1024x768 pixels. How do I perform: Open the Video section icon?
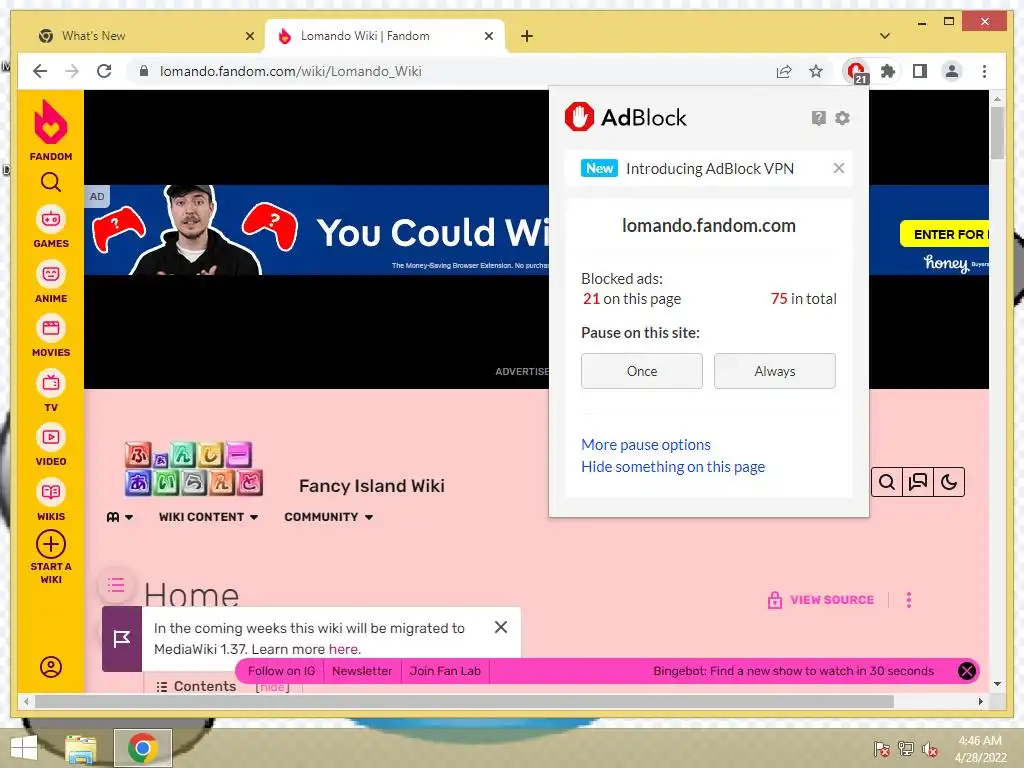coord(51,437)
